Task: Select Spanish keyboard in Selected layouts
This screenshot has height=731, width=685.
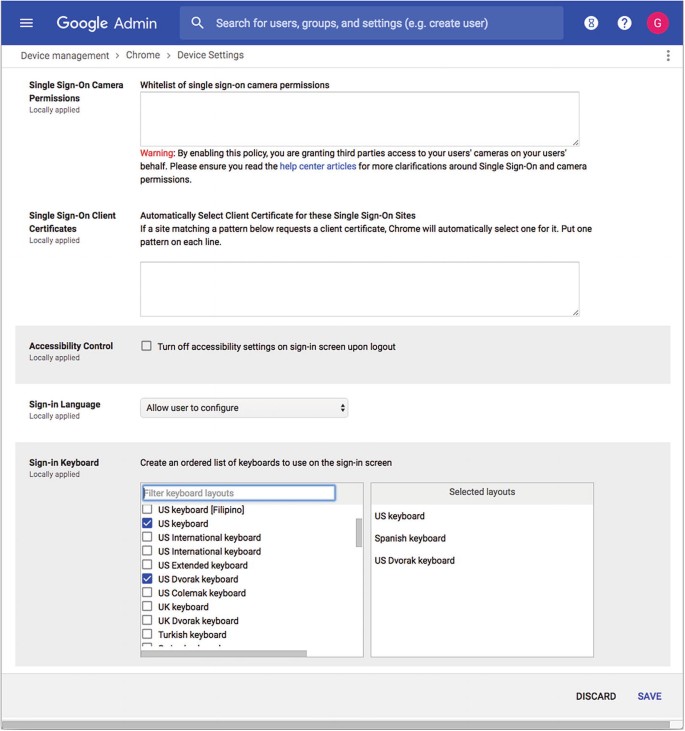Action: coord(410,538)
